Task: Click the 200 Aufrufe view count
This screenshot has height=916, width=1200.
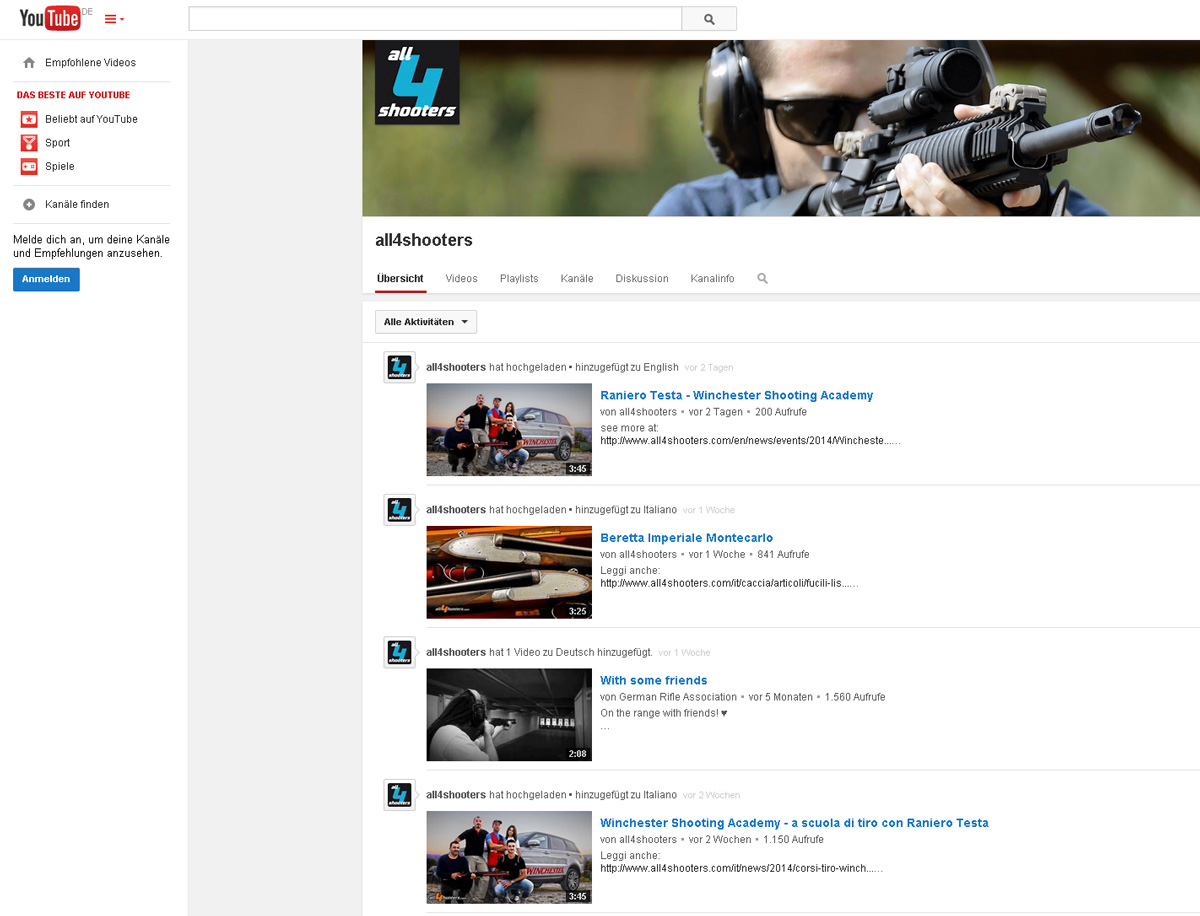Action: (781, 412)
